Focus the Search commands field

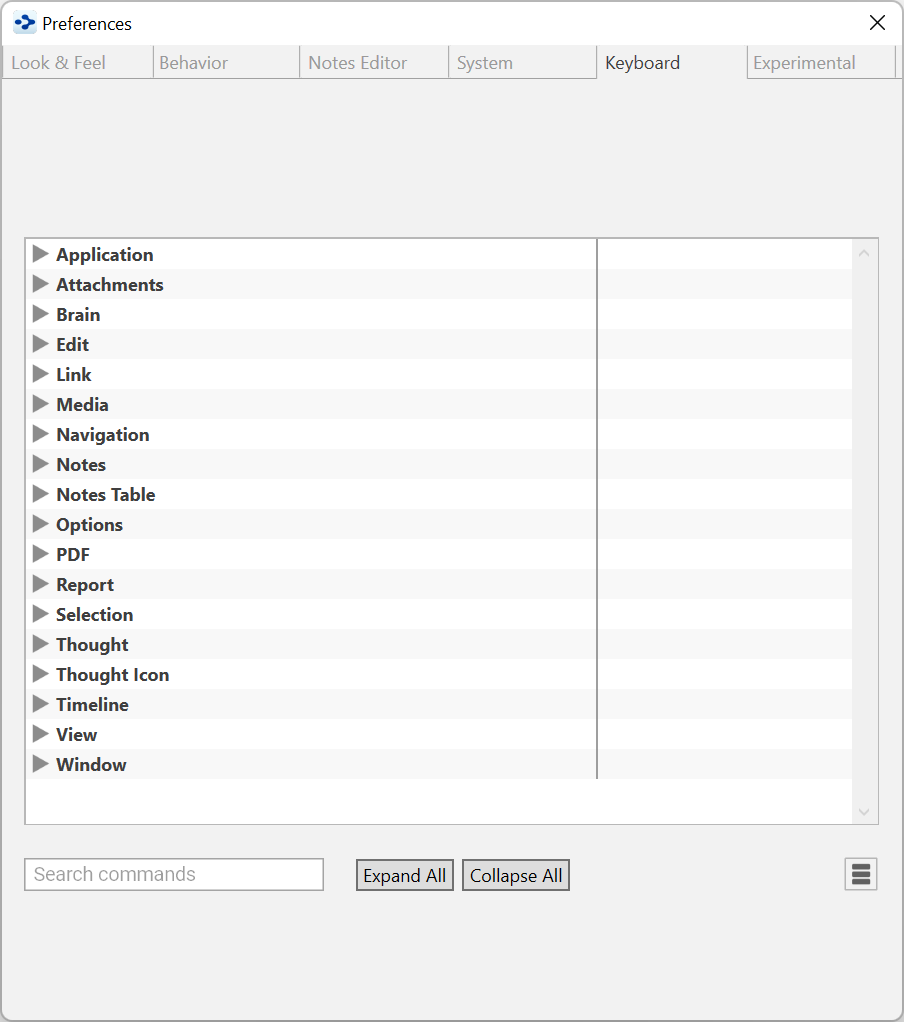coord(174,875)
